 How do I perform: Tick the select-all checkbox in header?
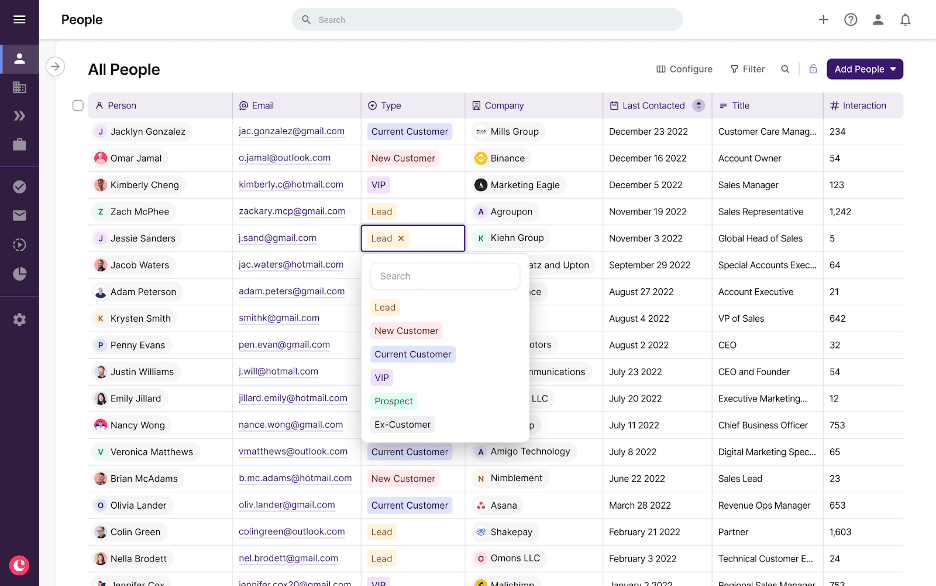click(x=78, y=106)
